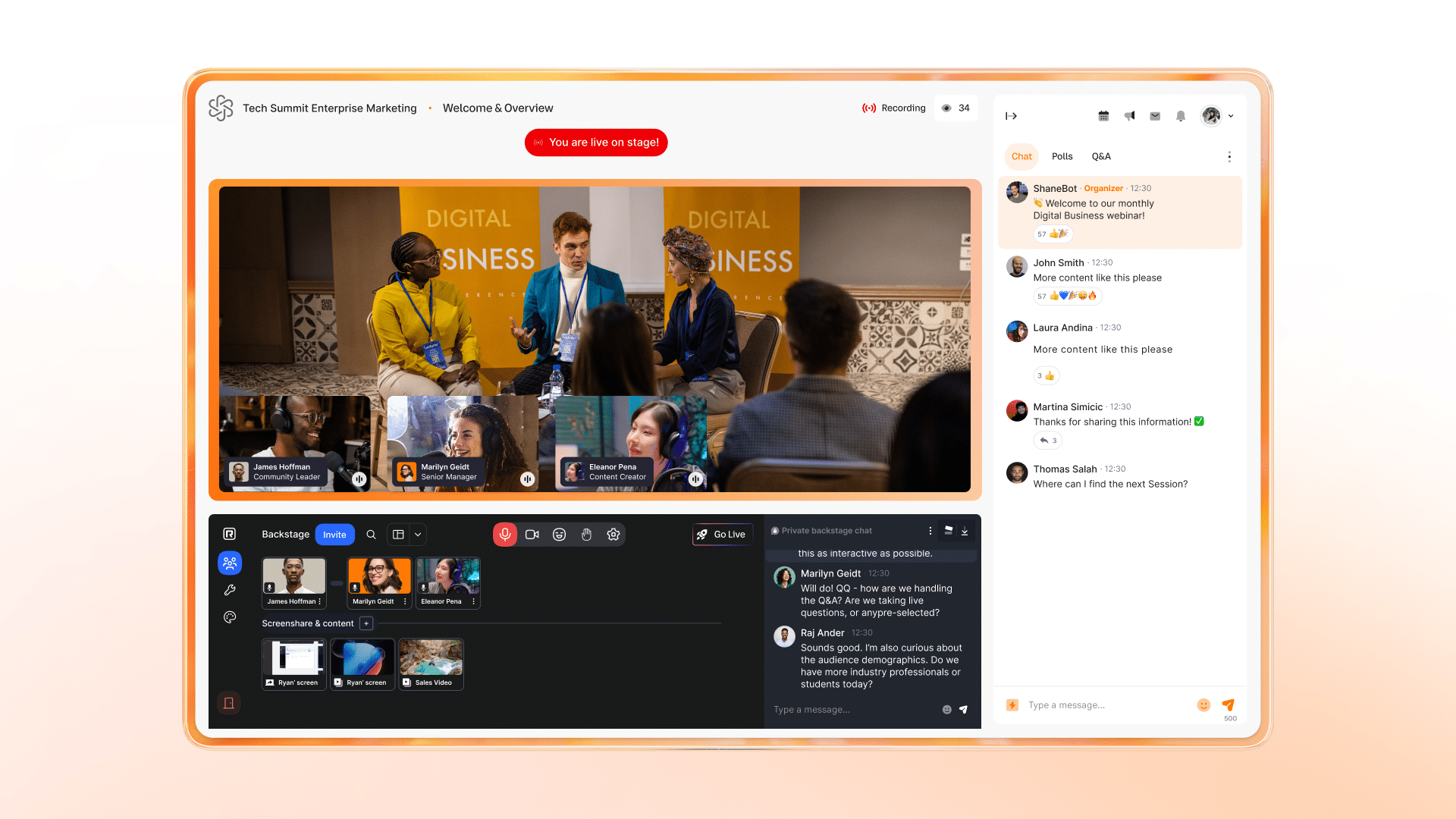Image resolution: width=1456 pixels, height=819 pixels.
Task: Open the notifications bell
Action: [1181, 116]
